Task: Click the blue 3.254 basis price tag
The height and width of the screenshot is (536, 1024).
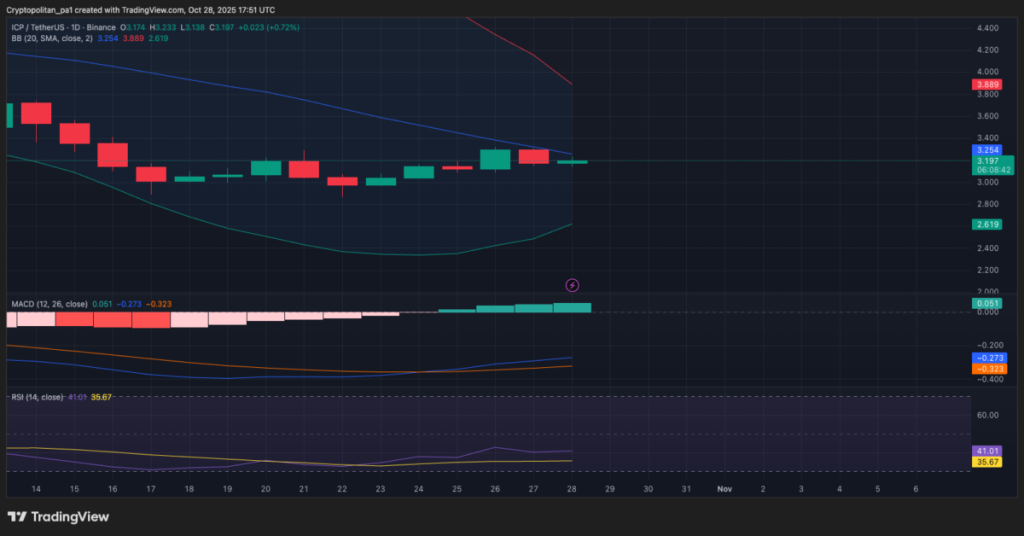Action: [x=987, y=150]
